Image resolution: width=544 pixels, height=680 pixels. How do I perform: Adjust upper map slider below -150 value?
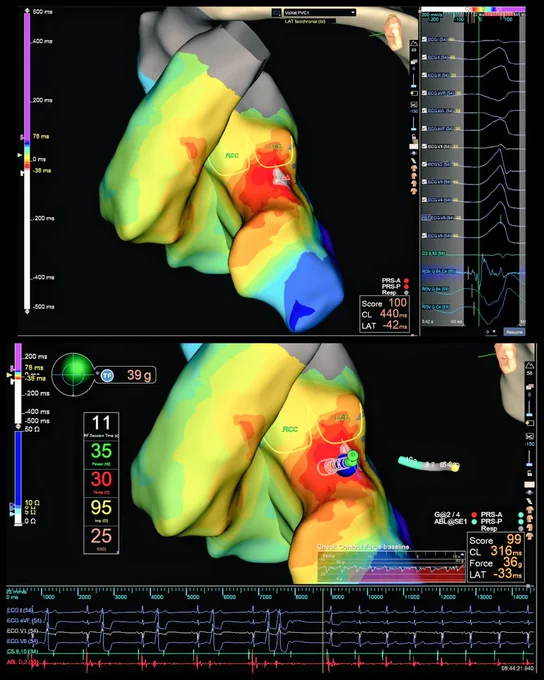pos(413,123)
